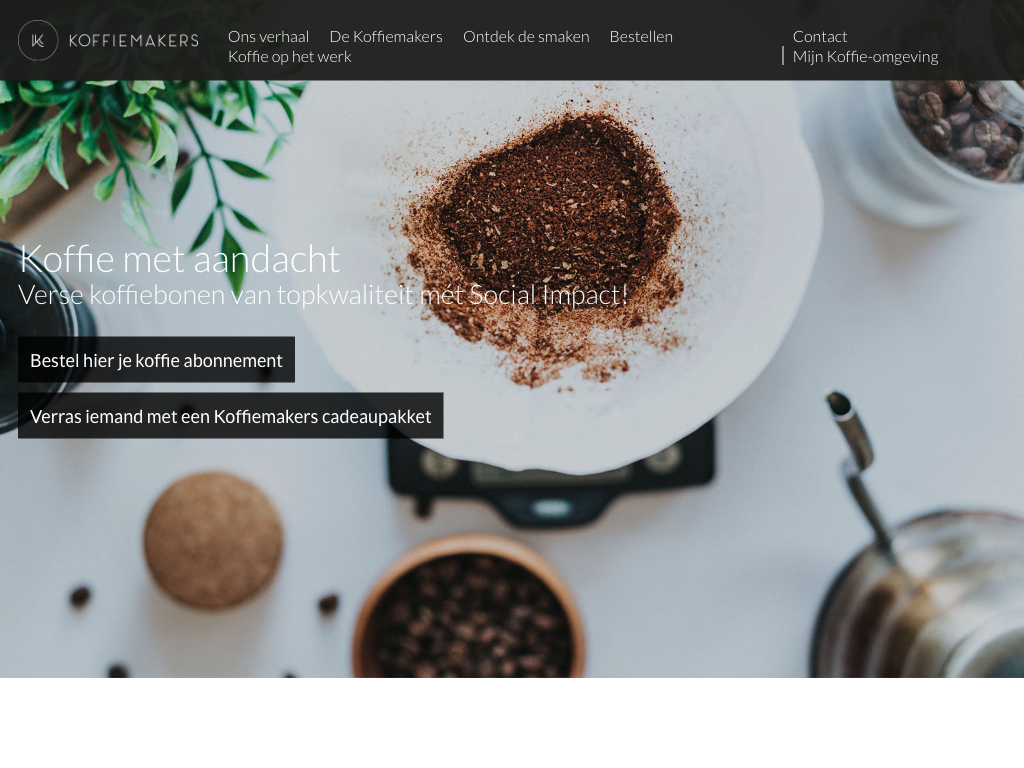Viewport: 1024px width, 768px height.
Task: Click the Verse koffiebonen van topkwaliteit subheading
Action: tap(323, 295)
